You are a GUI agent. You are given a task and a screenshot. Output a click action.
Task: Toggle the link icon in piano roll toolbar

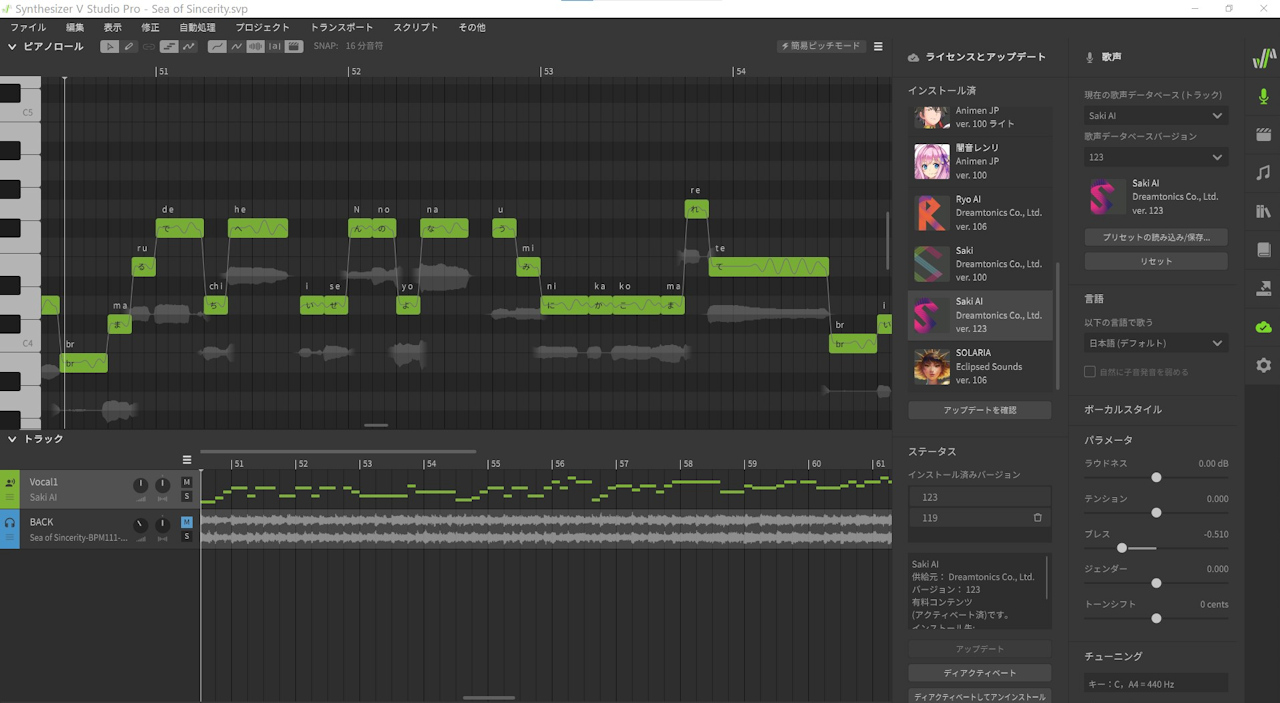pos(148,46)
